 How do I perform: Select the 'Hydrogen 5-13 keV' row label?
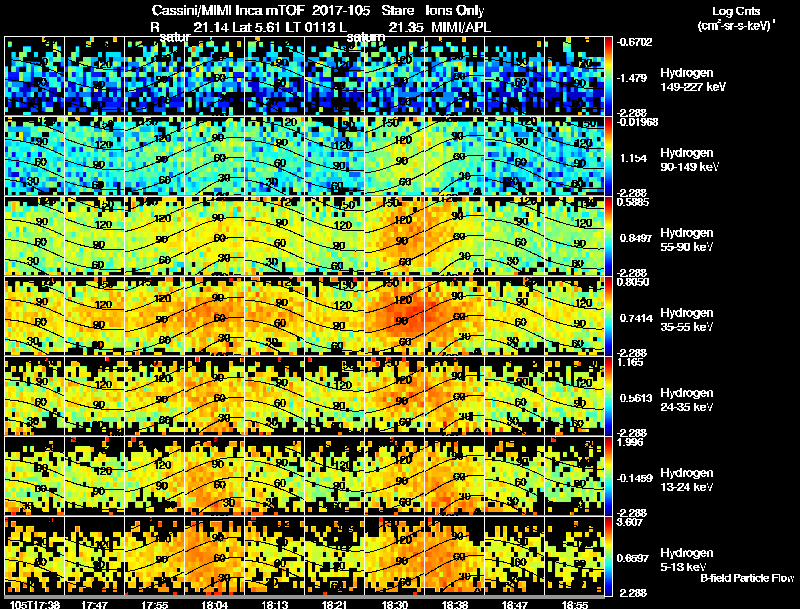[x=687, y=560]
